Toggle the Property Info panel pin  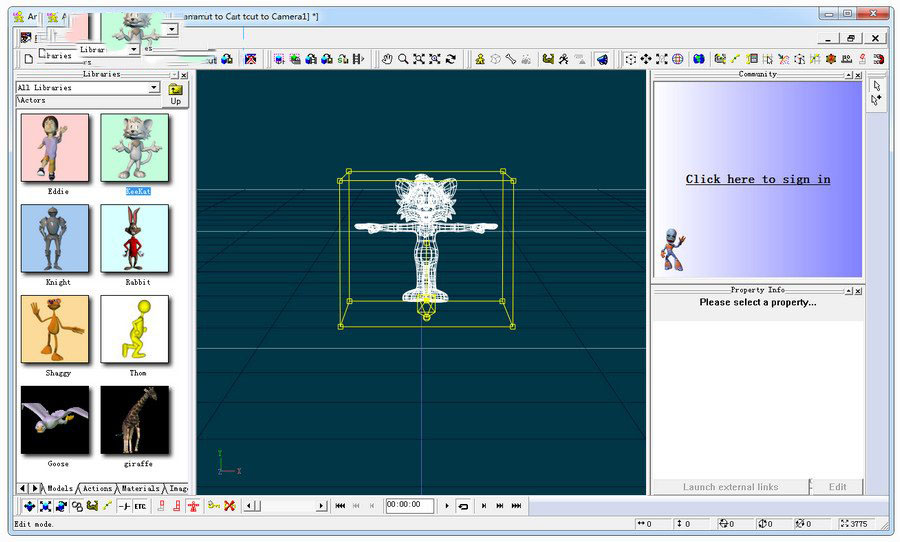click(x=848, y=291)
